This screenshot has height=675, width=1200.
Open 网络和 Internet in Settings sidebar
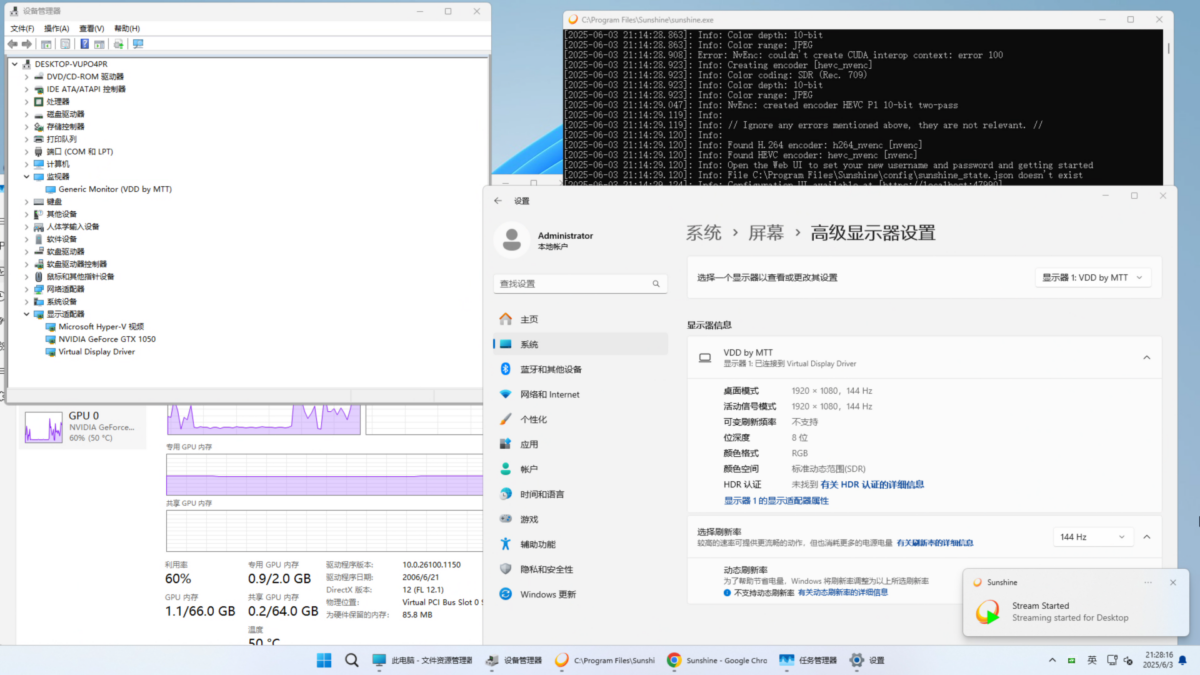click(581, 394)
